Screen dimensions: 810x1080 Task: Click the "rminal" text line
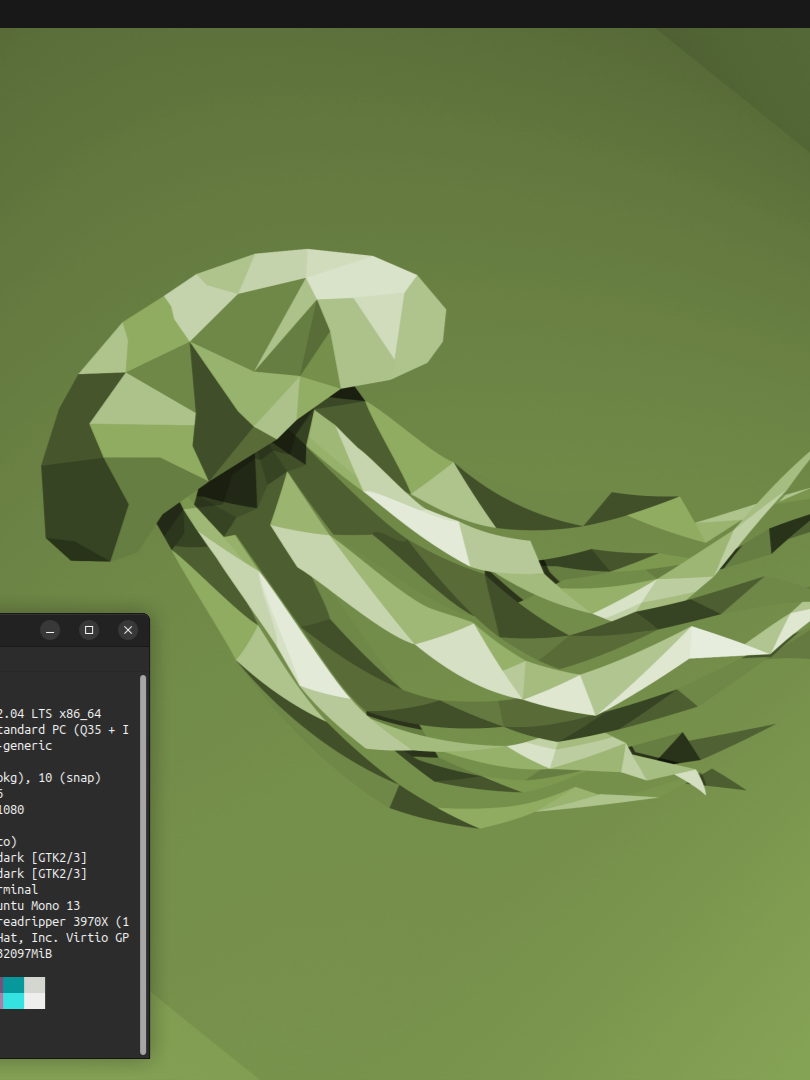19,890
